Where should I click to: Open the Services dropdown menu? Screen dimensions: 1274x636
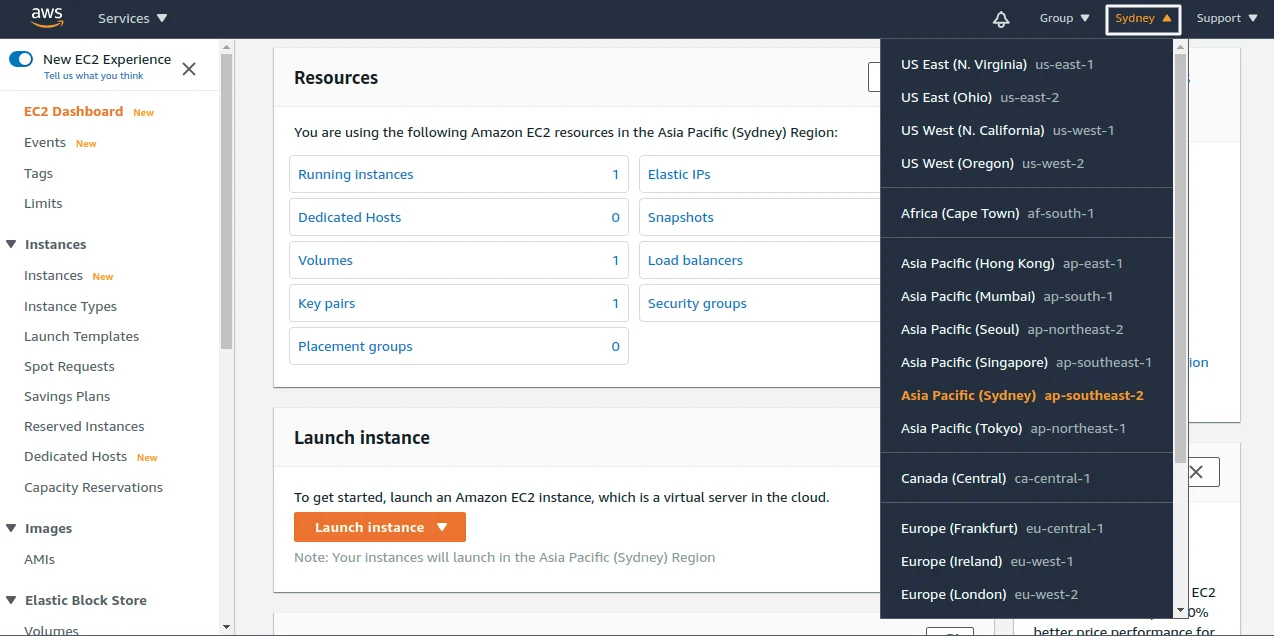(x=132, y=18)
